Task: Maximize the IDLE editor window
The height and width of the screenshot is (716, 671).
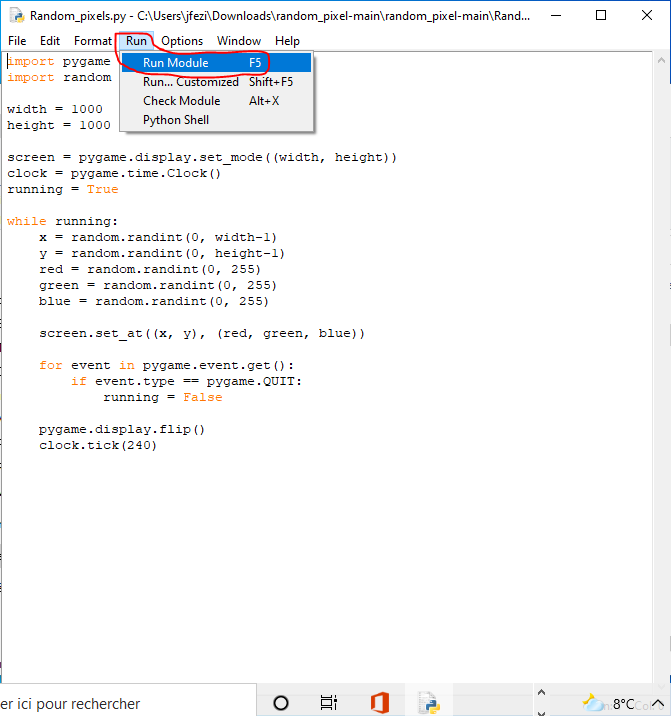Action: 600,16
